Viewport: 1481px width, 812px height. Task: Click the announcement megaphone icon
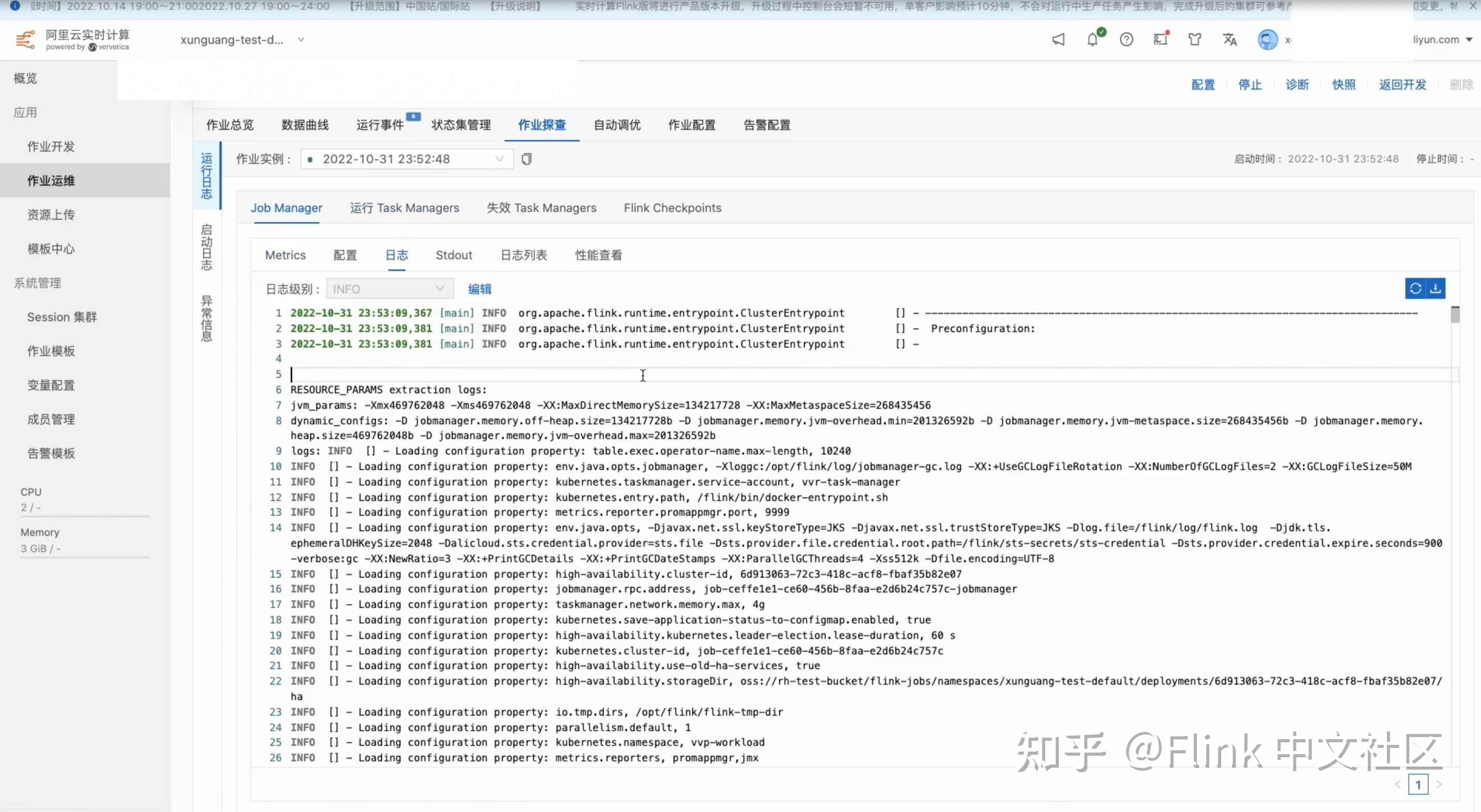tap(1058, 40)
